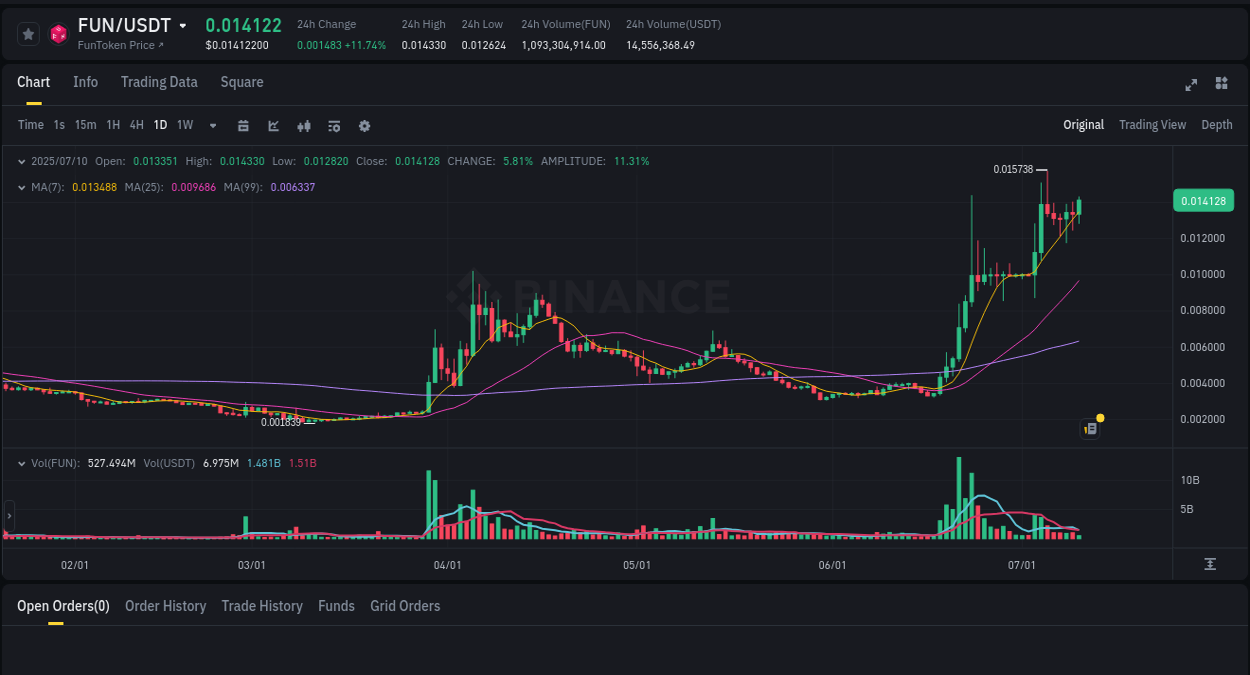Switch to the Trading Data tab
Screen dimensions: 1250x675
point(159,82)
